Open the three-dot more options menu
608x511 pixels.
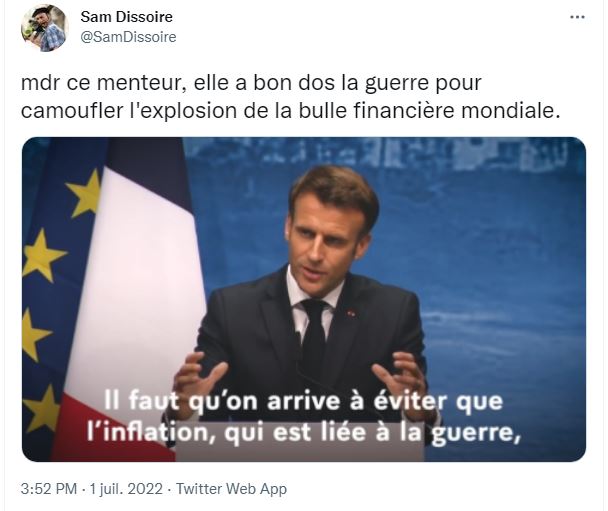click(577, 17)
